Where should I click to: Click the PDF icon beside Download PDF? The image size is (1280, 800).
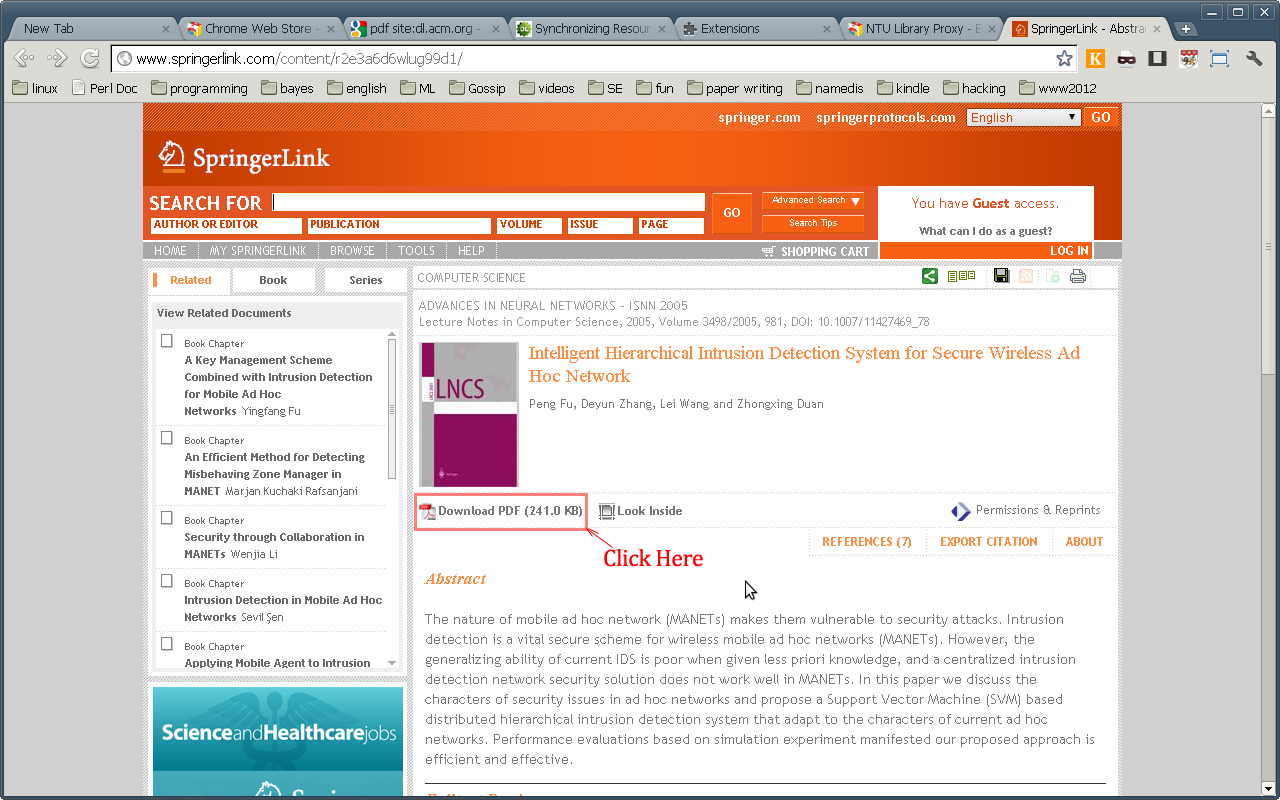coord(427,511)
